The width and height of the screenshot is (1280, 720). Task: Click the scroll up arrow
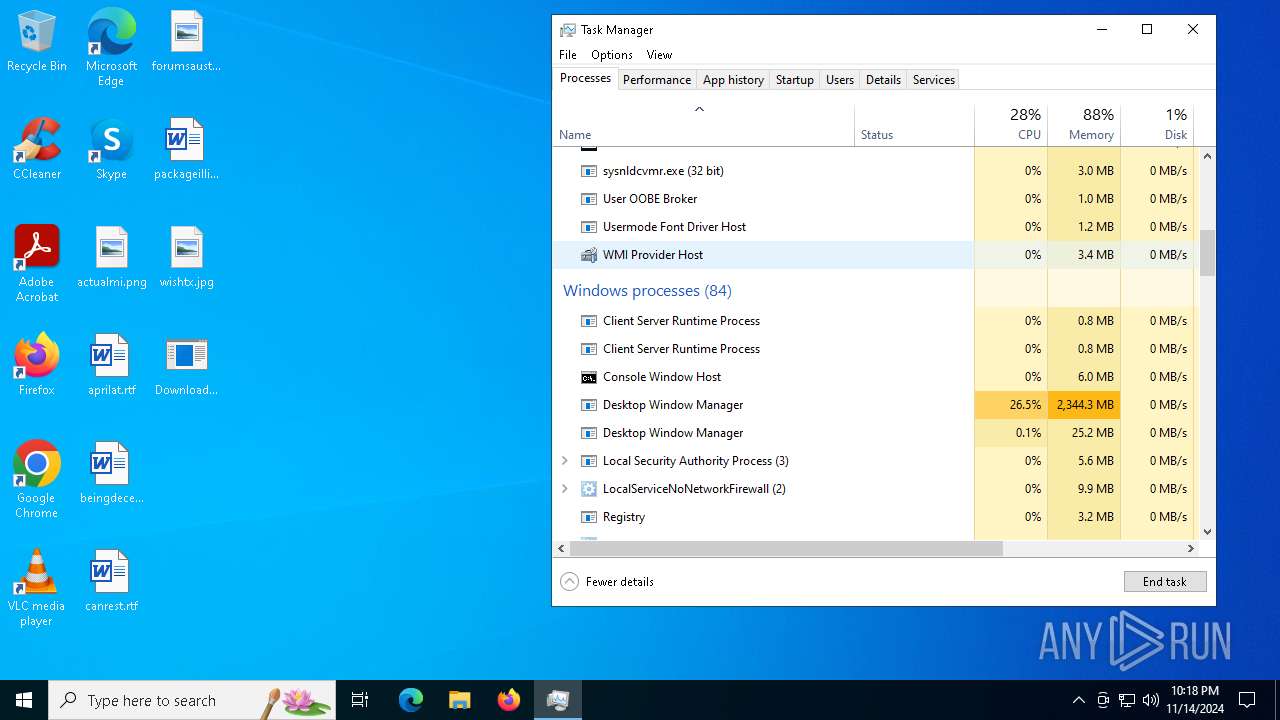pos(1207,156)
